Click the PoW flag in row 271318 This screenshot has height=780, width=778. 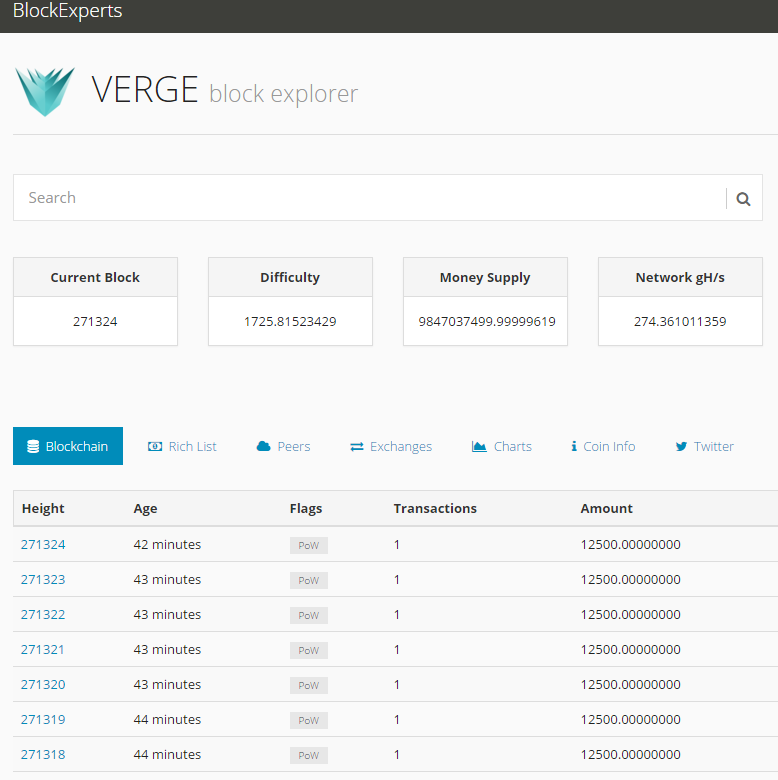pos(308,755)
